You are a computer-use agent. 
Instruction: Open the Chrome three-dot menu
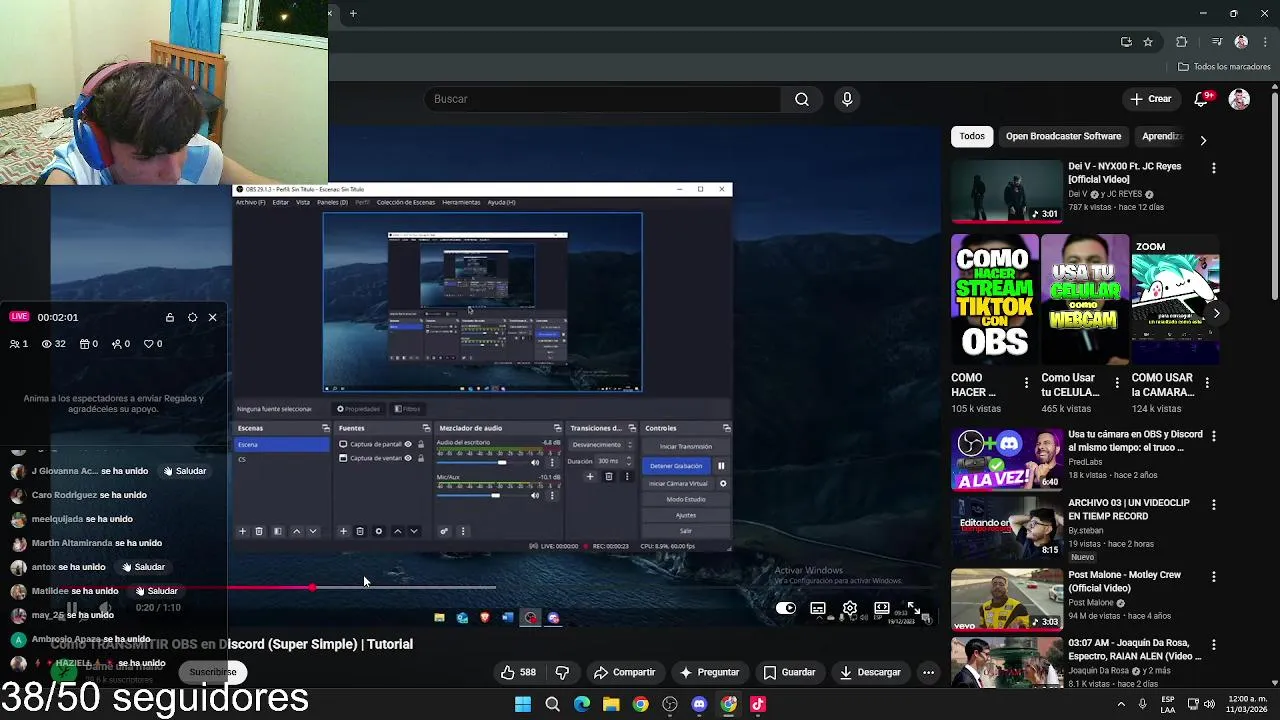tap(1263, 42)
